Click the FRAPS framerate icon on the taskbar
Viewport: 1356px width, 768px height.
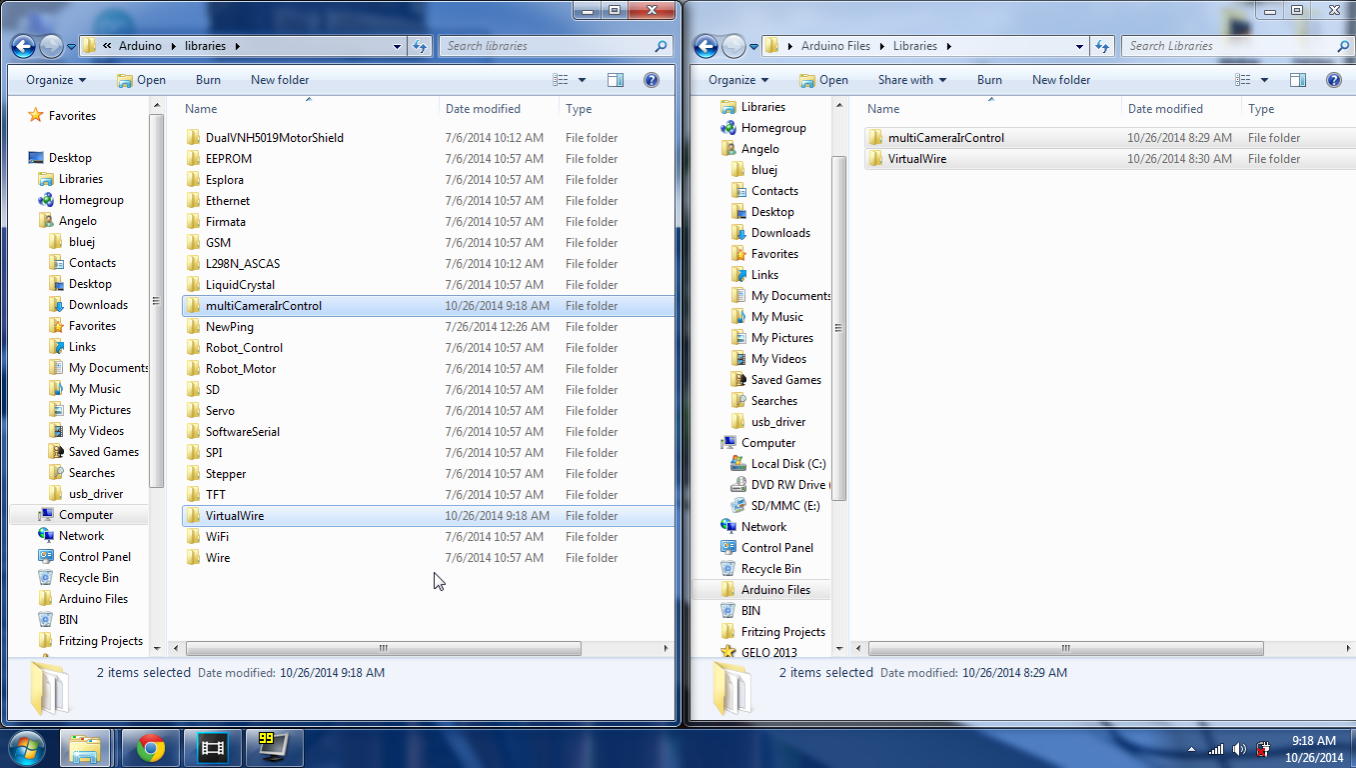[273, 747]
